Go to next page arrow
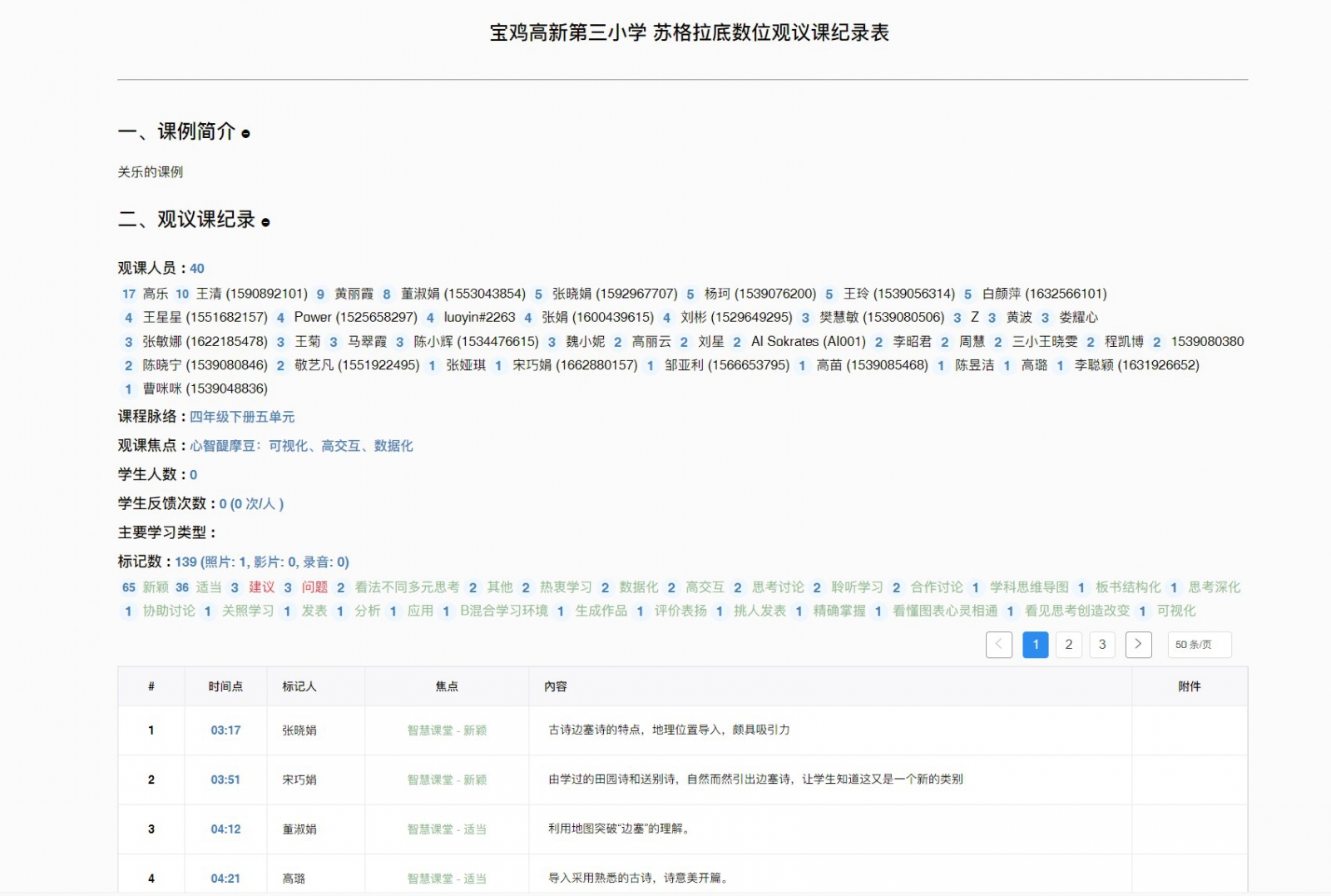The width and height of the screenshot is (1331, 896). [1138, 644]
